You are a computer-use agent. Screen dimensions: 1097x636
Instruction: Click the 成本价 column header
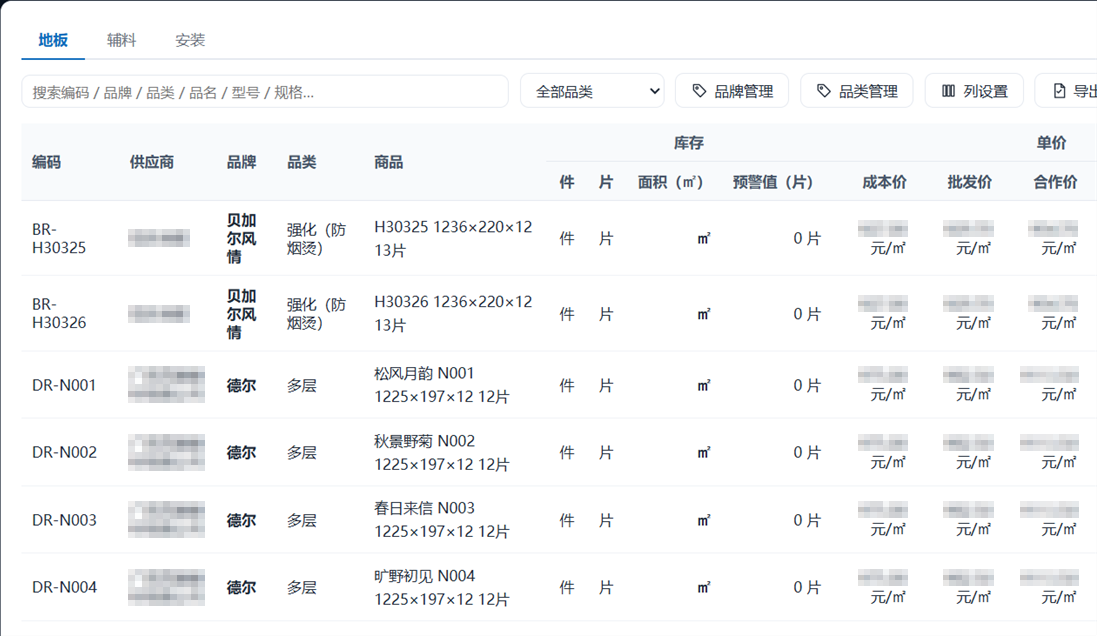point(884,183)
